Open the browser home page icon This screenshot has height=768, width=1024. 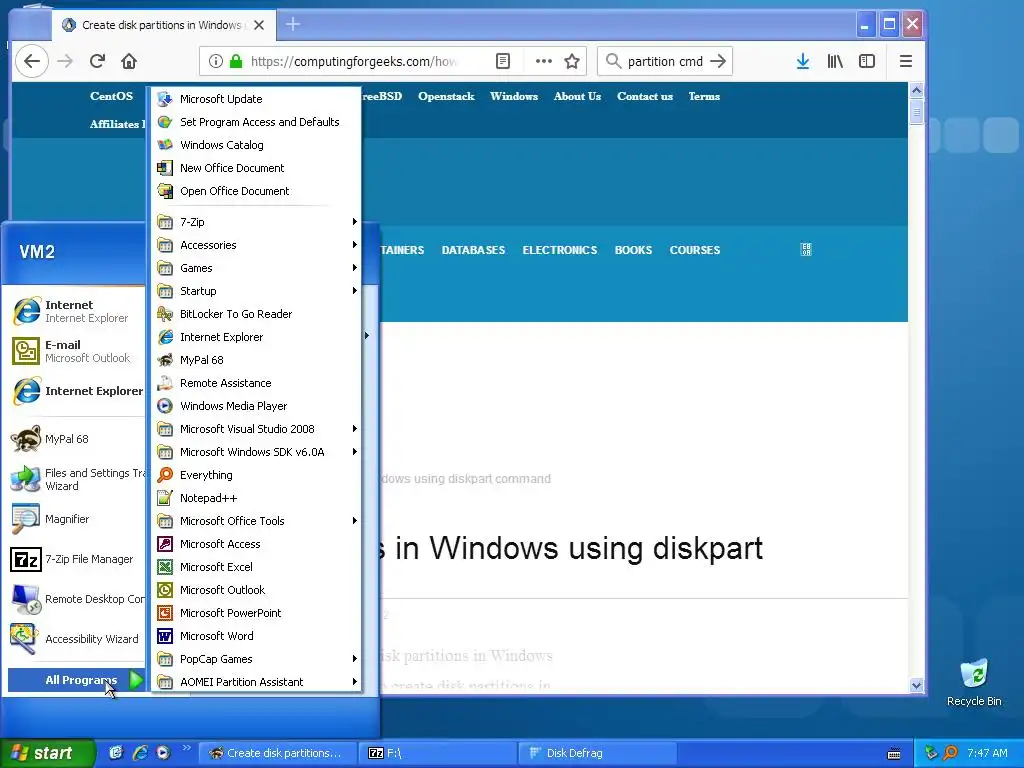pyautogui.click(x=129, y=61)
